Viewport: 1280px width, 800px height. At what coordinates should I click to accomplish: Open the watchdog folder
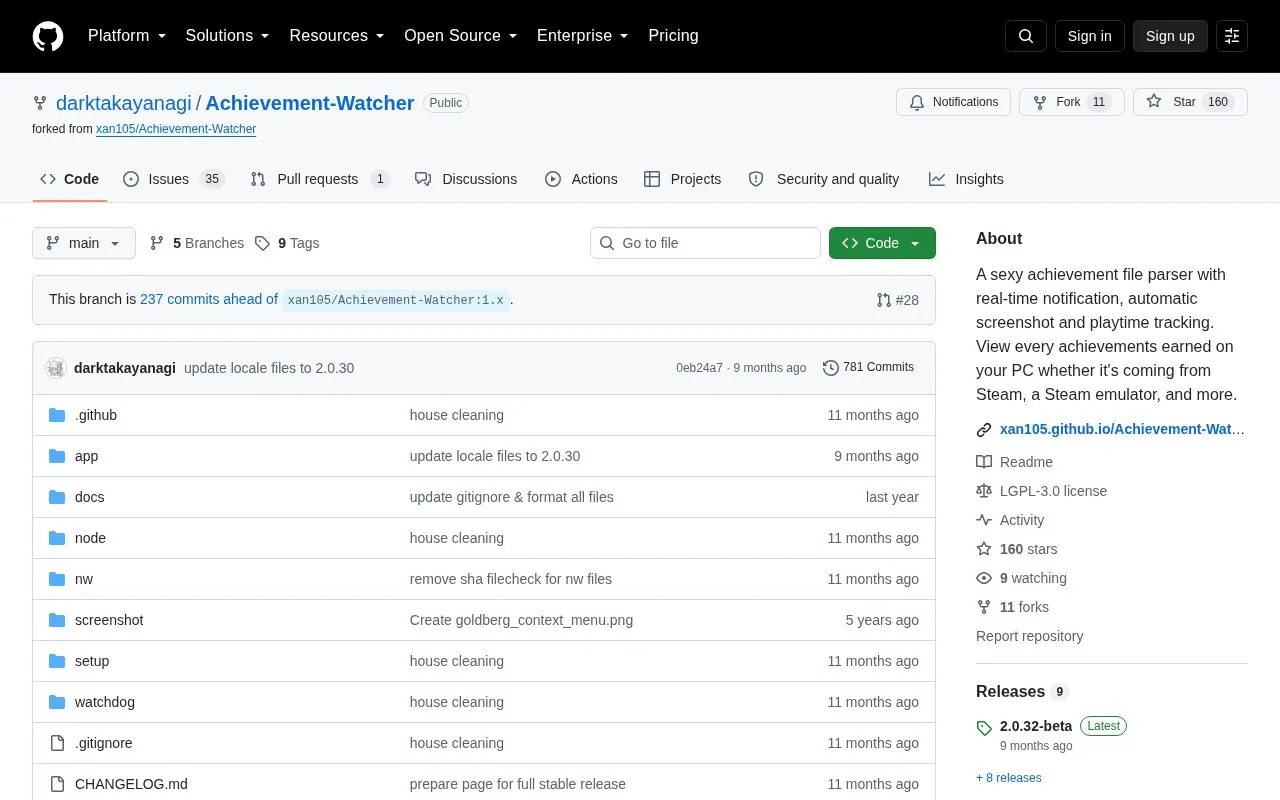coord(105,702)
